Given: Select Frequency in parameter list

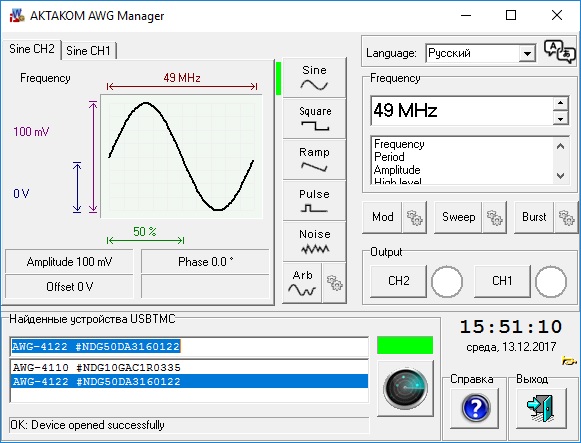Looking at the screenshot, I should click(x=399, y=144).
